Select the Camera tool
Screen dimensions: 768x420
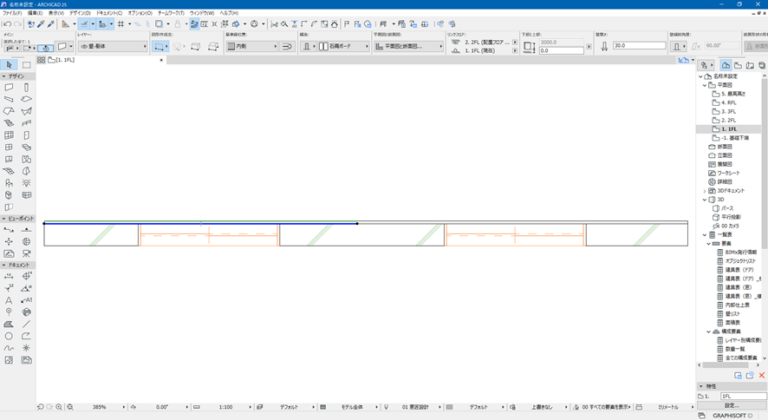pos(26,254)
